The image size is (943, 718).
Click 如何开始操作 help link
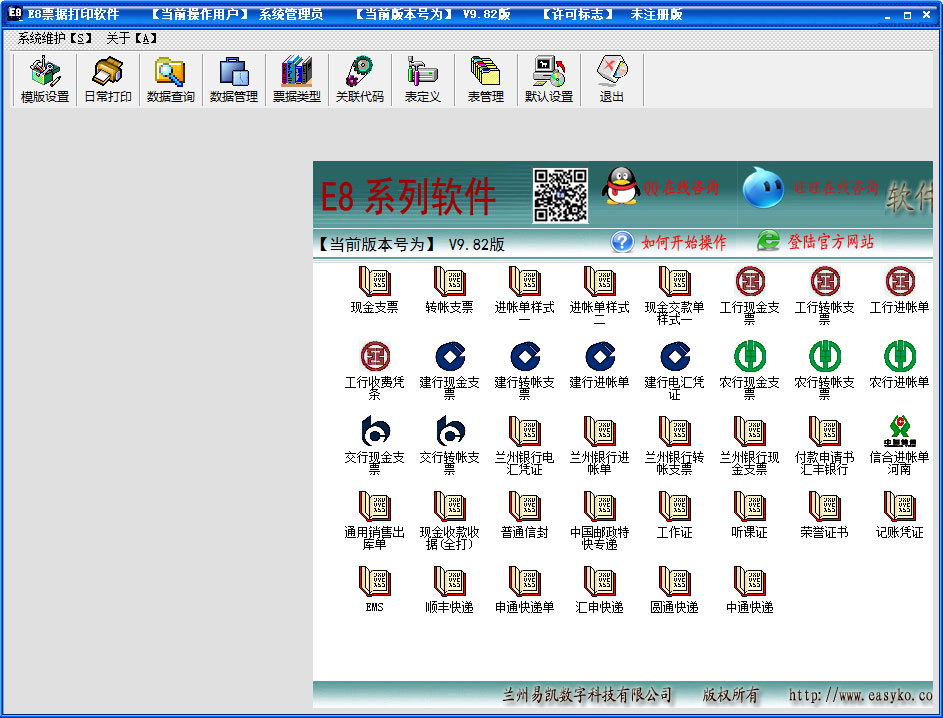click(x=685, y=241)
